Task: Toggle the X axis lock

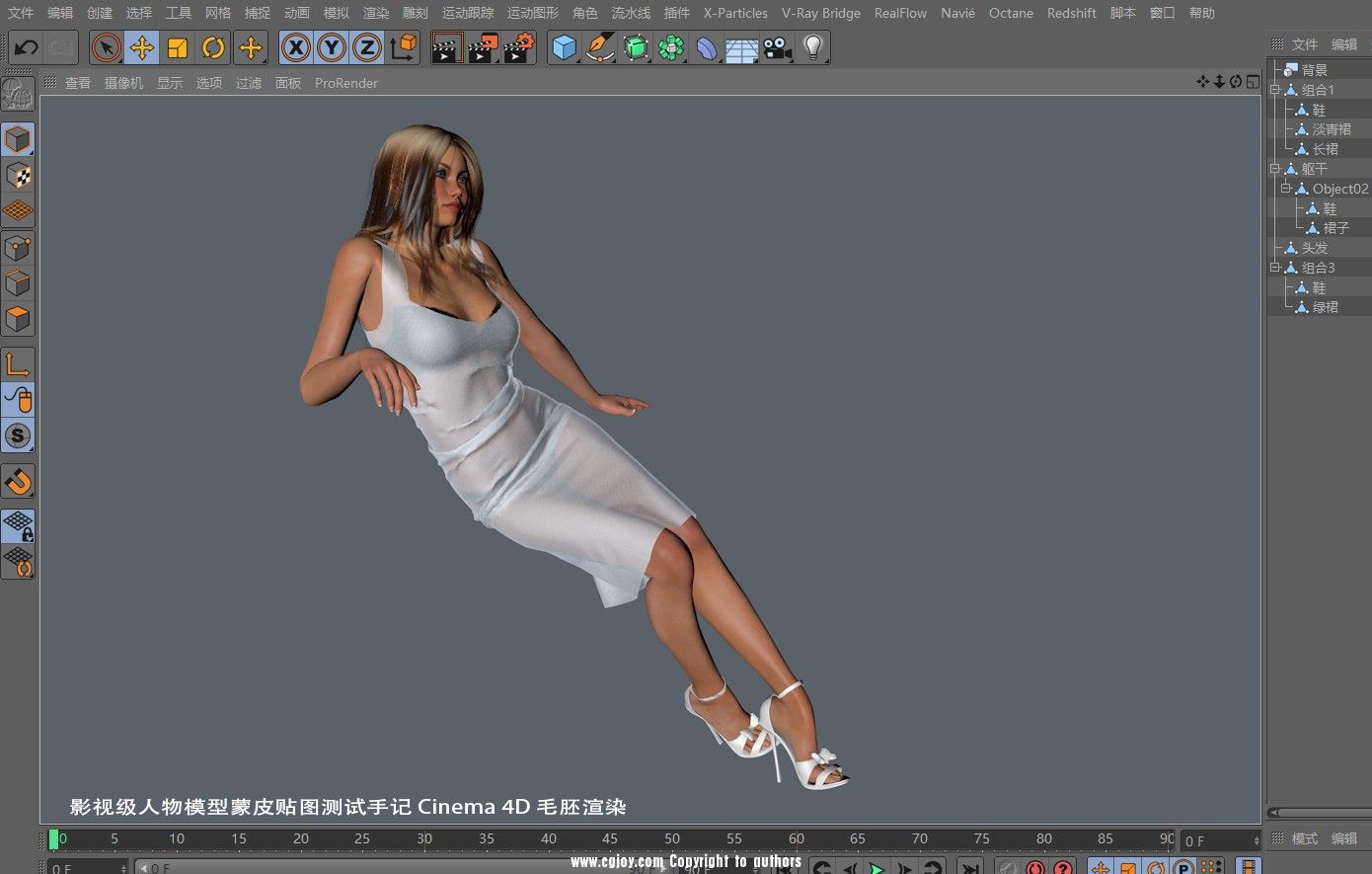Action: click(x=296, y=47)
